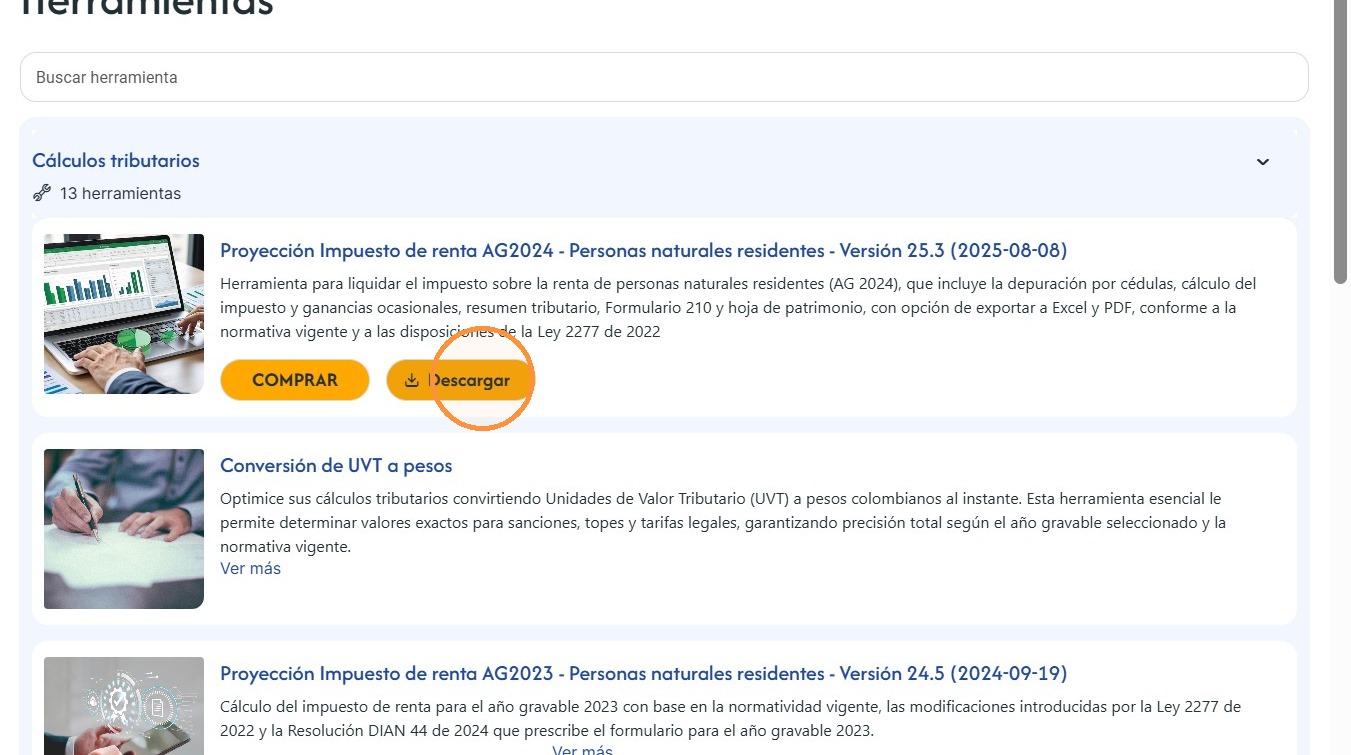Click the Descargar button label
This screenshot has width=1351, height=755.
click(x=469, y=380)
